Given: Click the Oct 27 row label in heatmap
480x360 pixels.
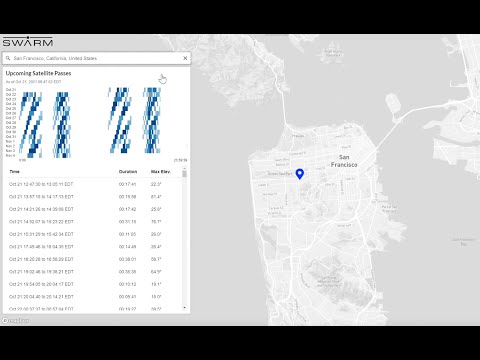Looking at the screenshot, I should 11,118.
